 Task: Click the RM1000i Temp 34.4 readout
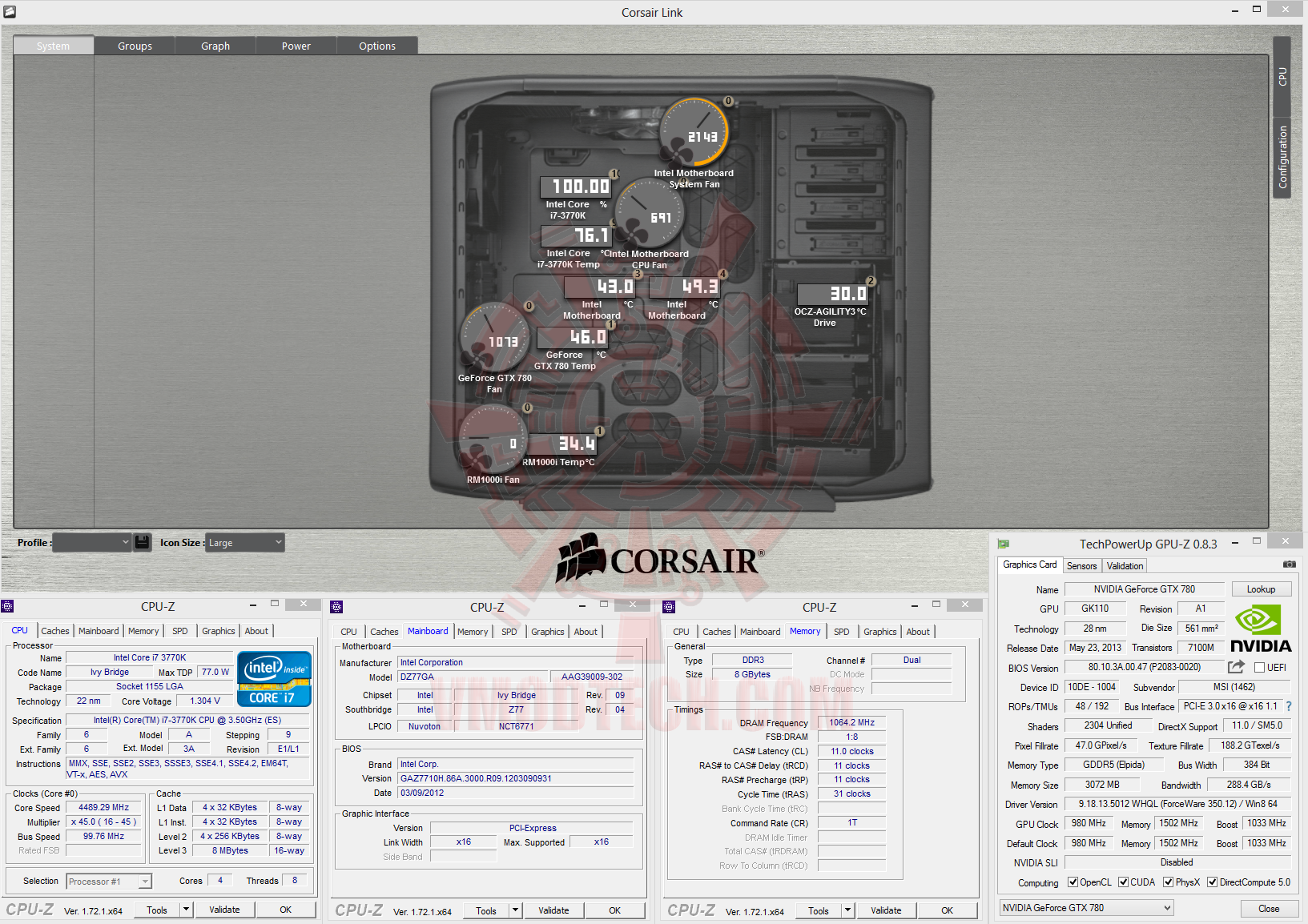click(x=561, y=443)
